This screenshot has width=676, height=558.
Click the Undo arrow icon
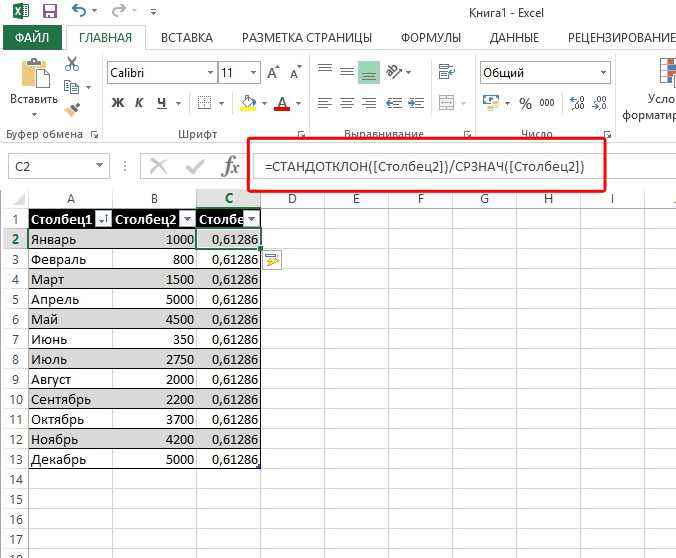coord(78,10)
